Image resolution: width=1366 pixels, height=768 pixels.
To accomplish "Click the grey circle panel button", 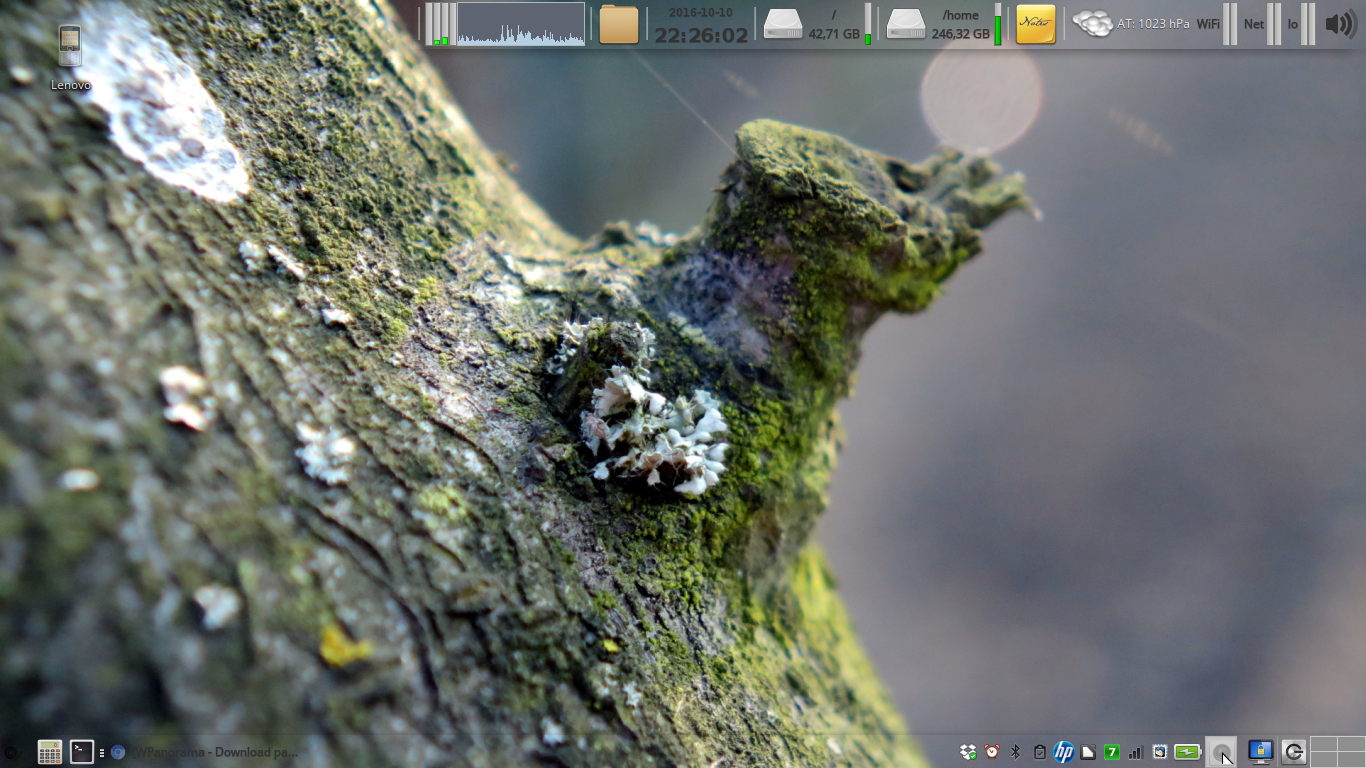I will [1221, 752].
